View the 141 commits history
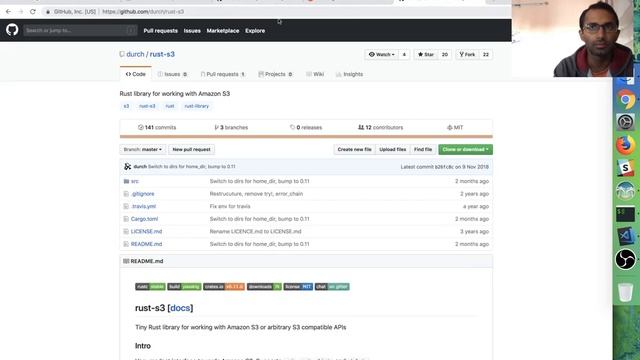Screen dimensions: 640x360 [157, 127]
